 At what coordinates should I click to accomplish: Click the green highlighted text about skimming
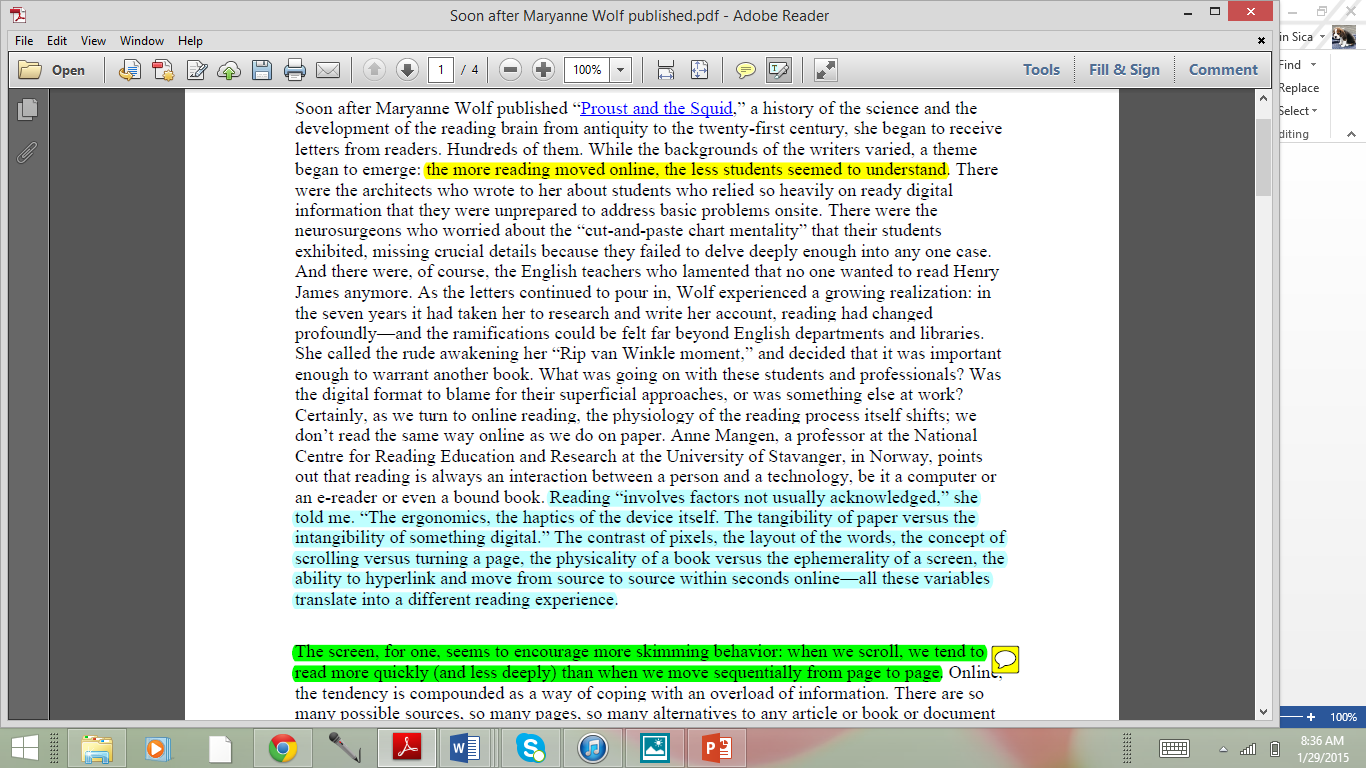pos(640,662)
